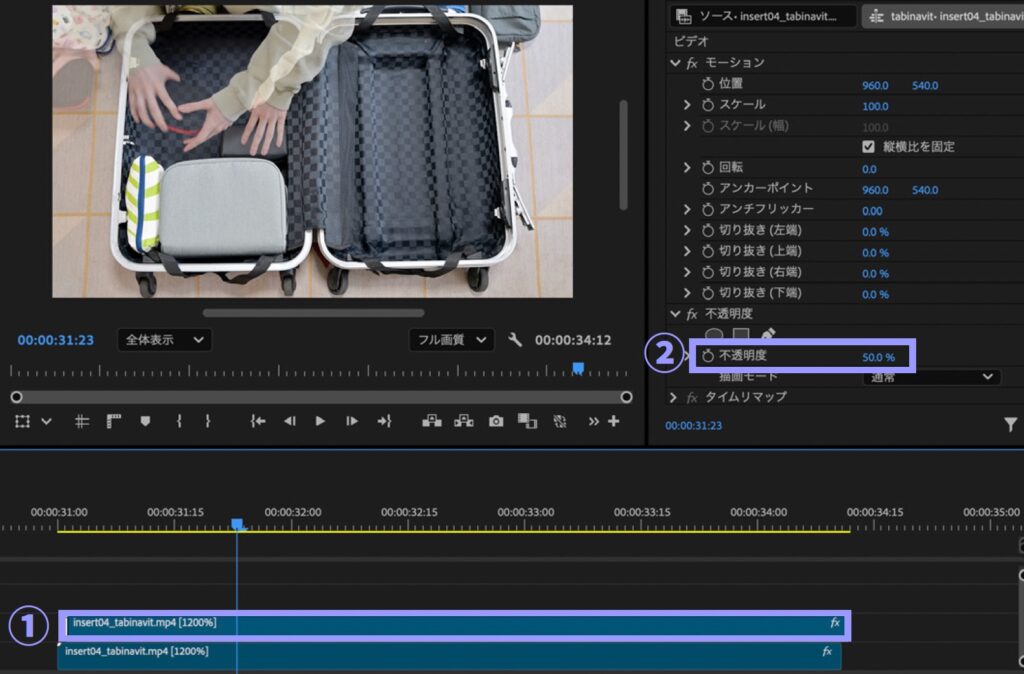
Task: Open the button editor plus icon
Action: tap(613, 421)
